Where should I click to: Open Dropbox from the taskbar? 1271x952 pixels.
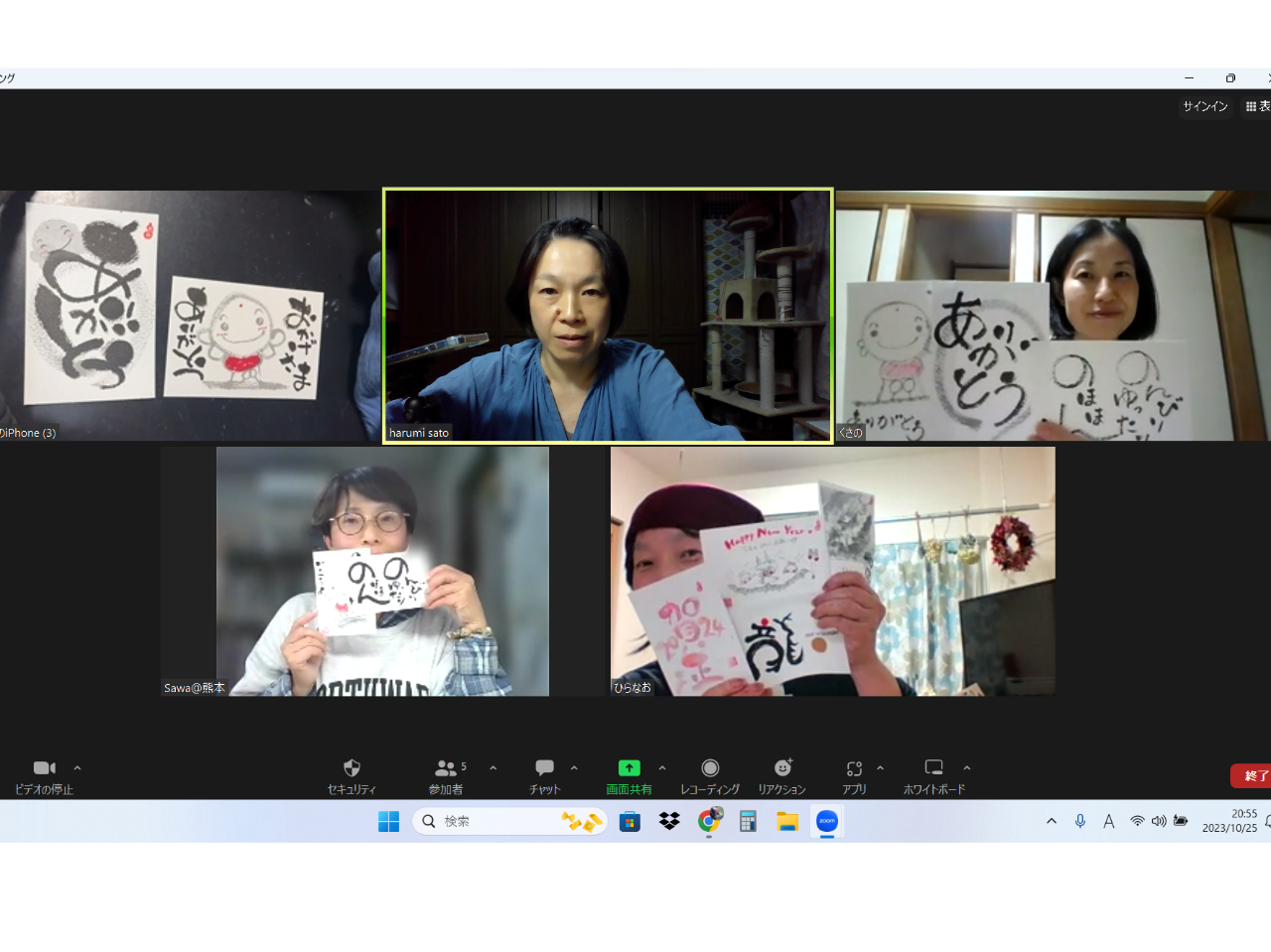pos(669,821)
